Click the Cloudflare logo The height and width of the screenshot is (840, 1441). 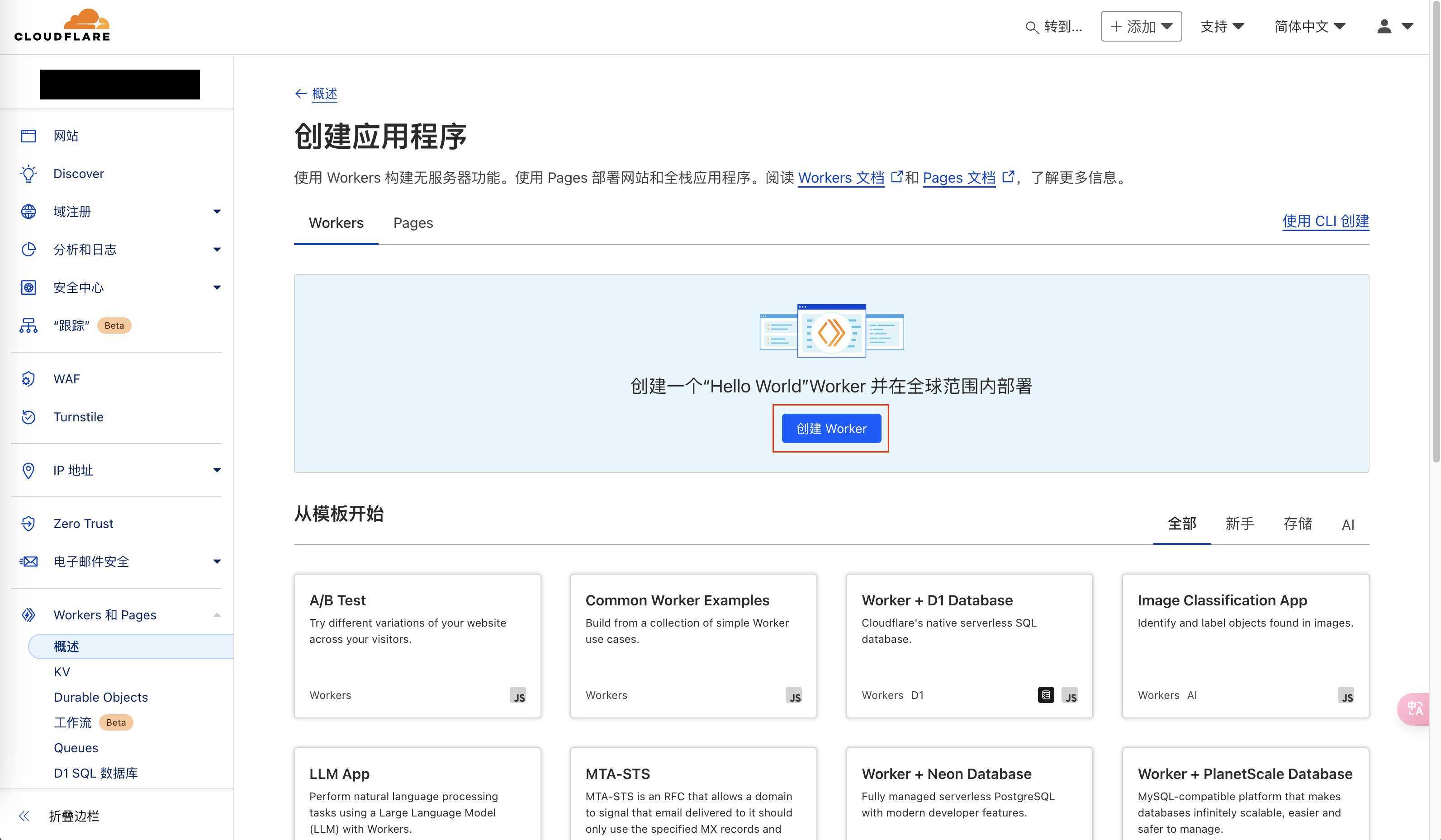pyautogui.click(x=62, y=26)
